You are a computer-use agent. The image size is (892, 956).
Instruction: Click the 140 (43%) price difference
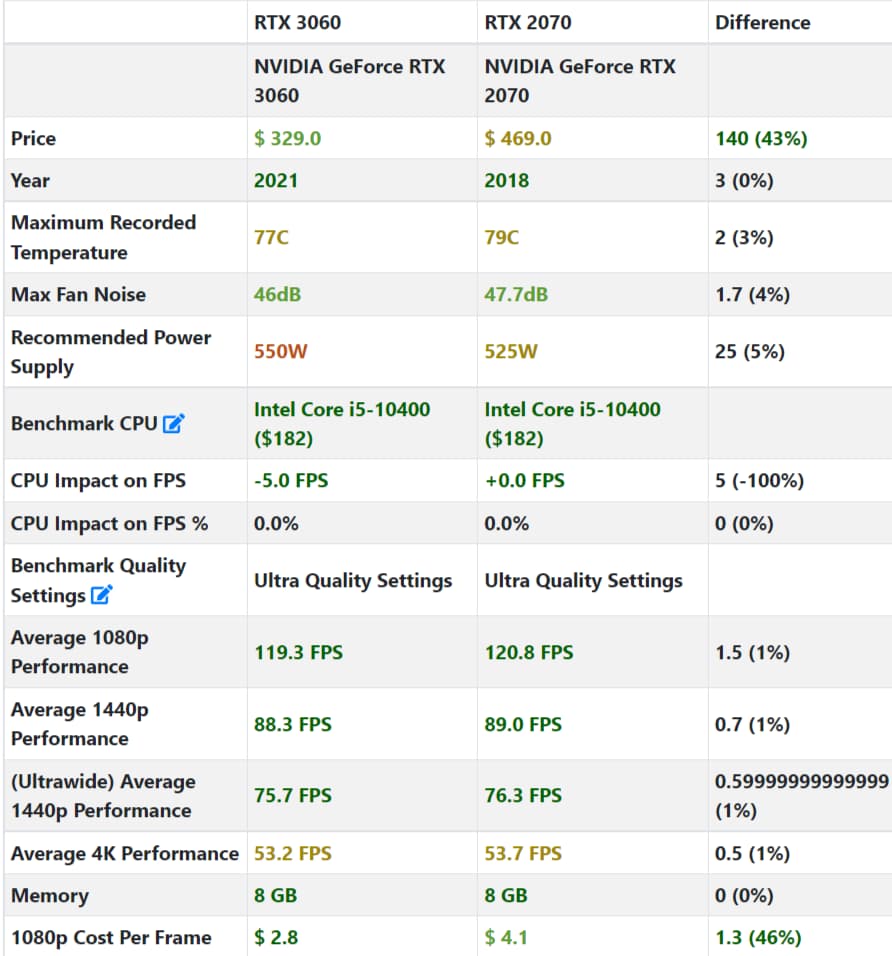[x=761, y=138]
